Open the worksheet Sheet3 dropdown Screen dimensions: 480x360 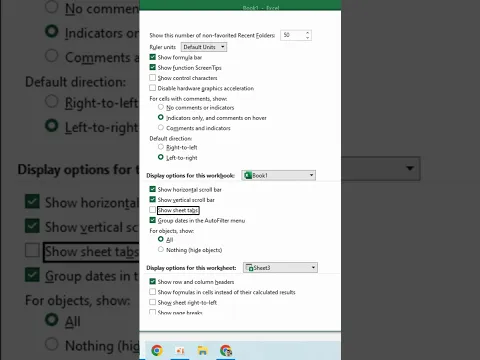point(280,268)
